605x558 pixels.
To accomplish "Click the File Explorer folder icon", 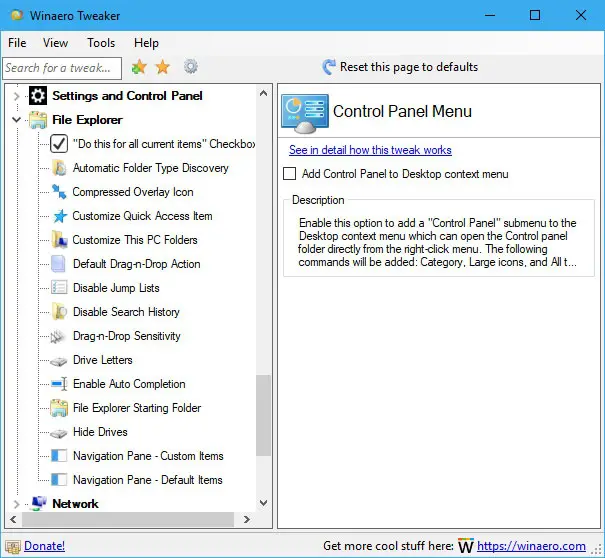I will (38, 120).
